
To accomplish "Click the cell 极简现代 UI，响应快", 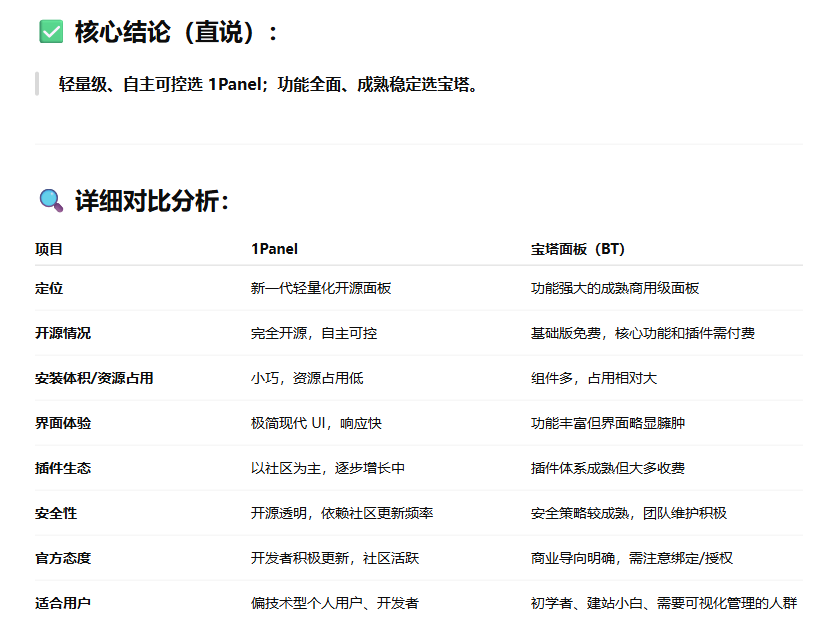I will click(316, 423).
